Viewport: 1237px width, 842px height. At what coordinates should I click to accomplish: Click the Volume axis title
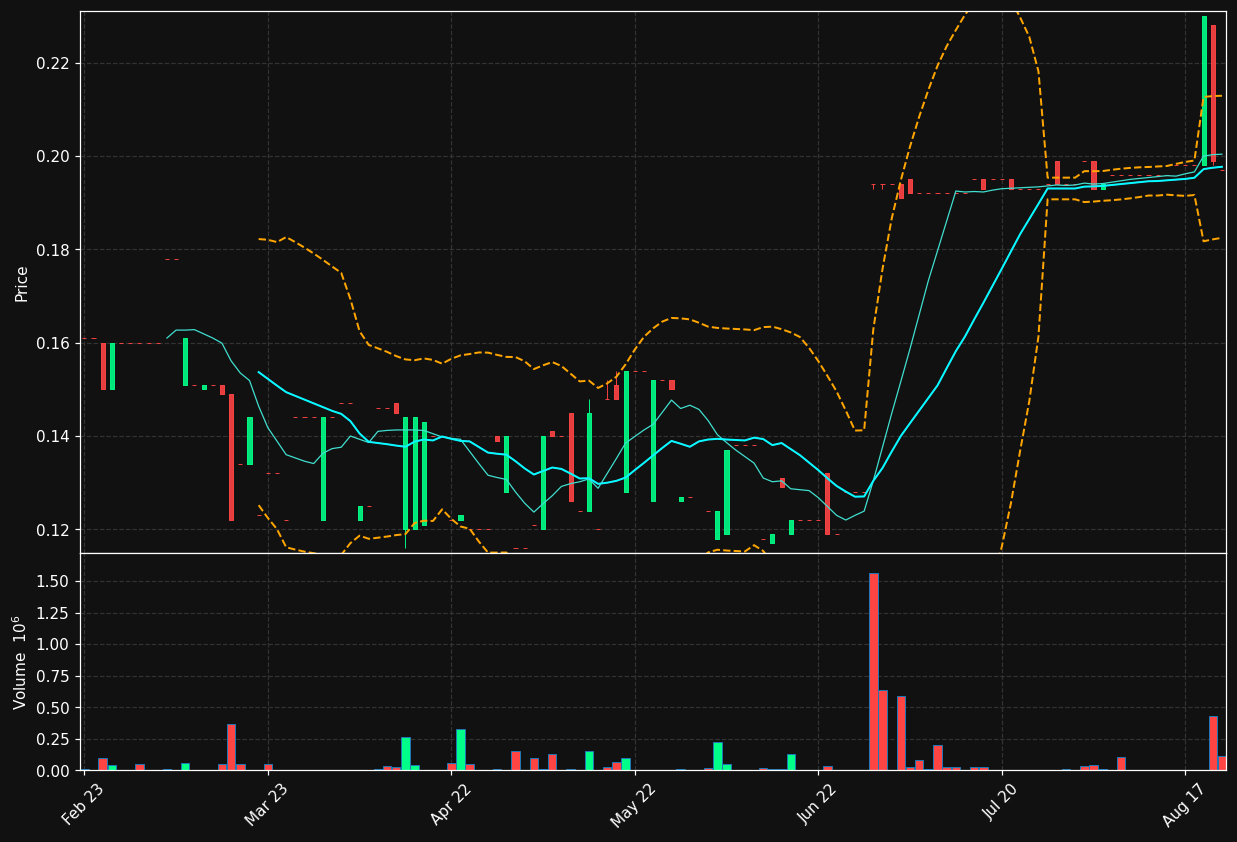(x=20, y=662)
